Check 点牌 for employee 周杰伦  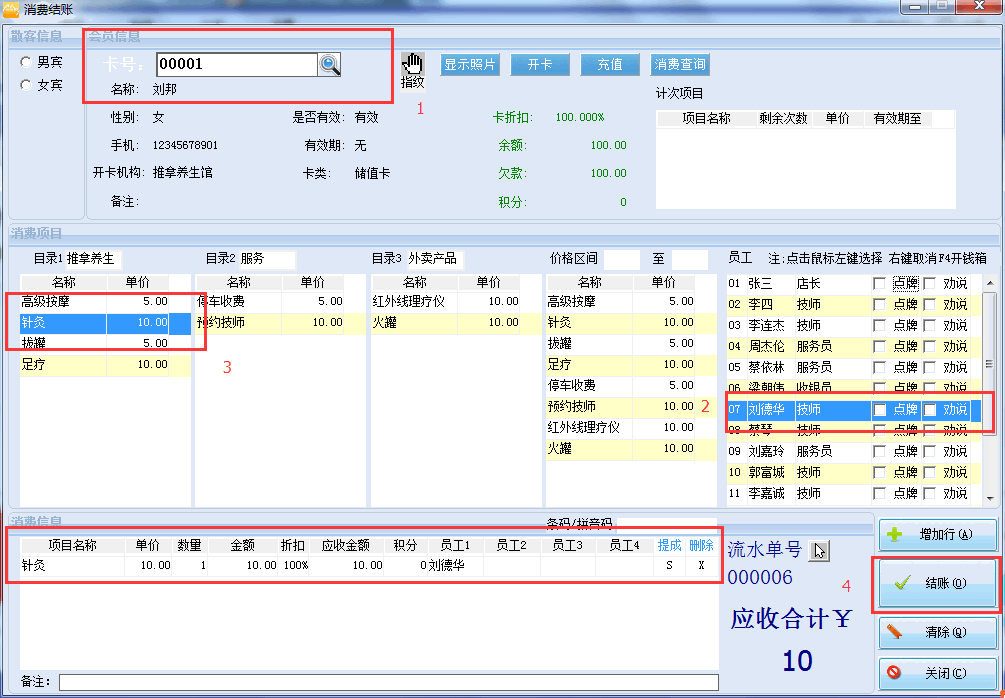click(x=879, y=346)
